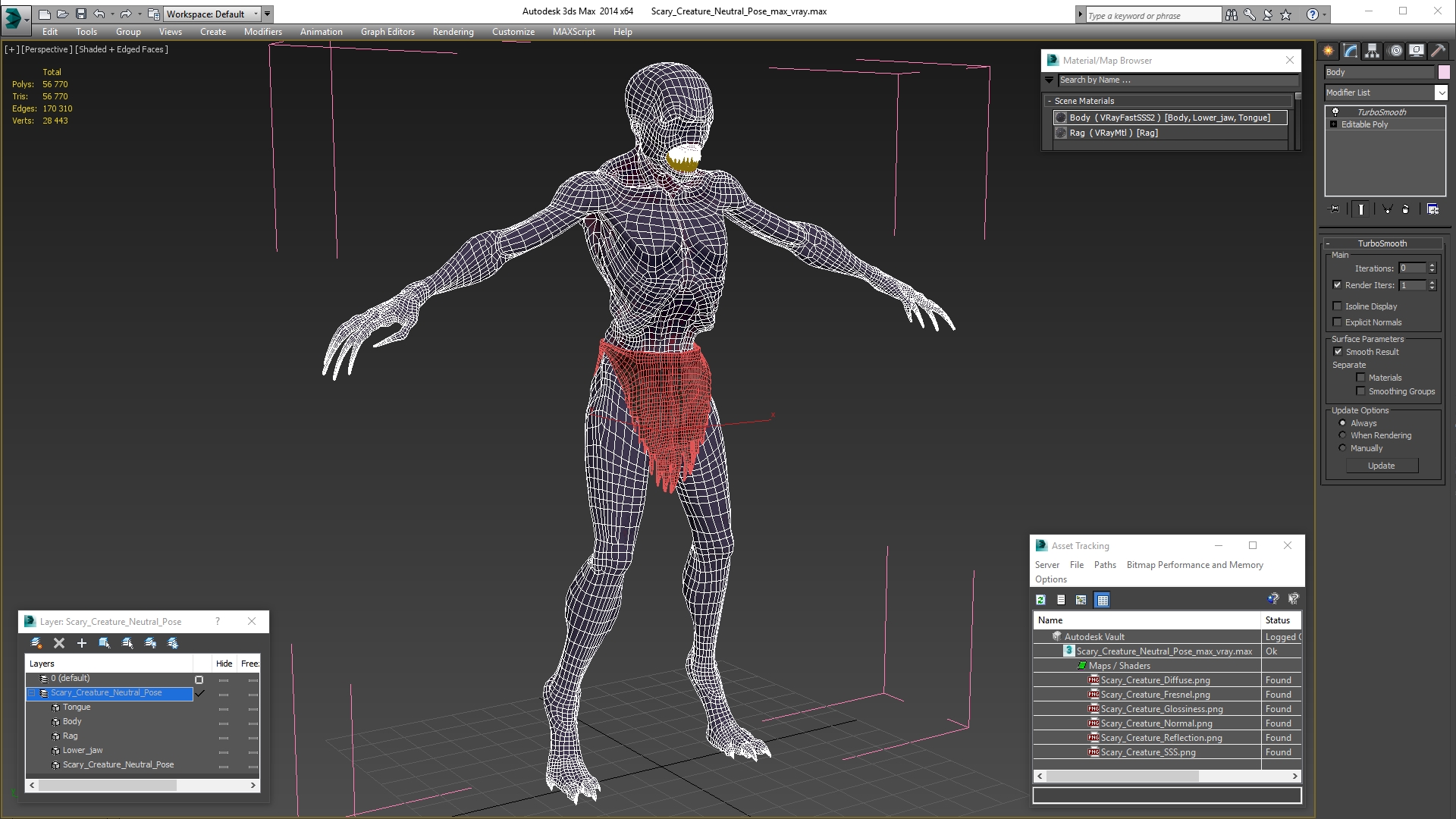Click the Body VRayFastSSS2 material entry
This screenshot has width=1456, height=819.
(1169, 117)
